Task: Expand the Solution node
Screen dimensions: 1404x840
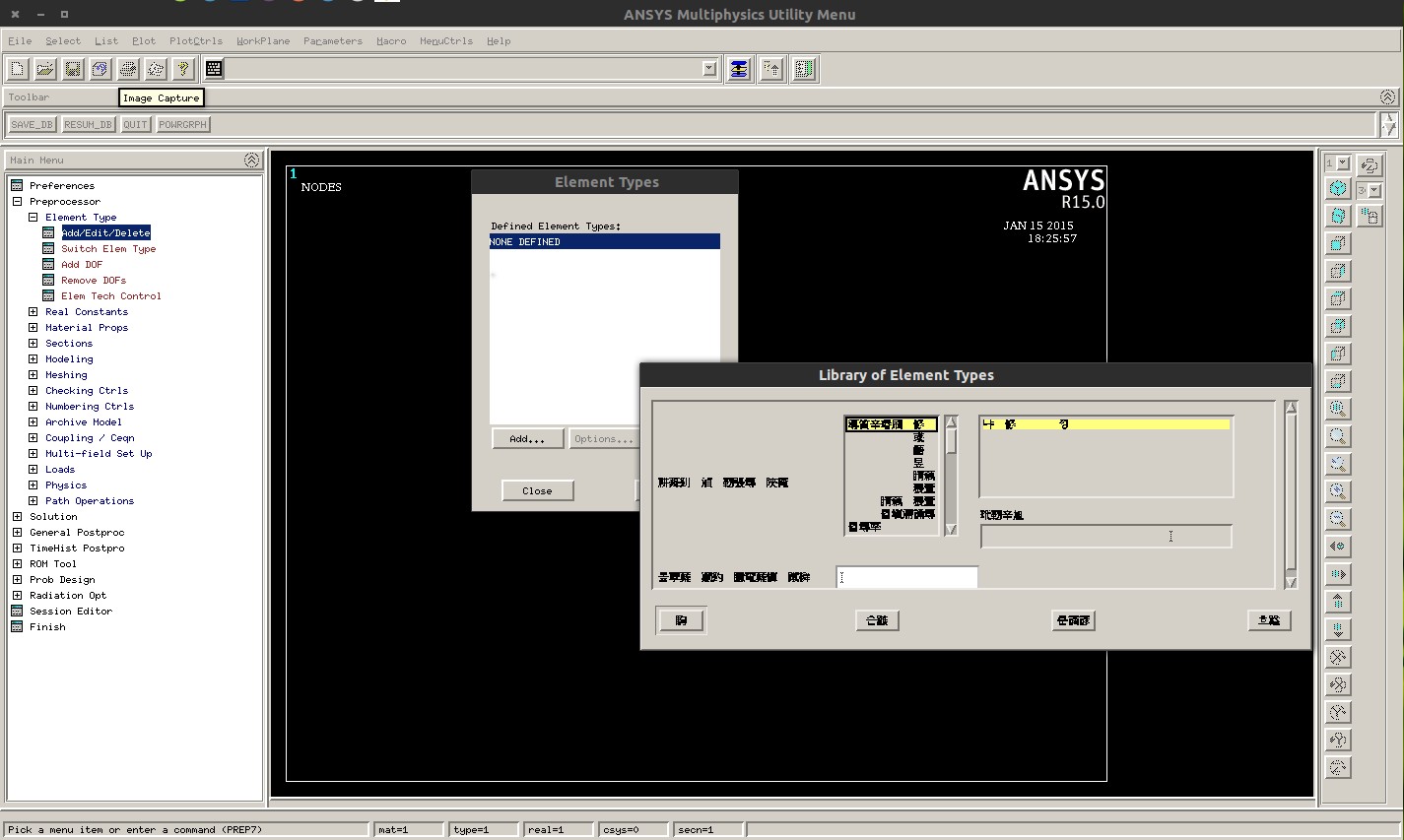Action: coord(17,516)
